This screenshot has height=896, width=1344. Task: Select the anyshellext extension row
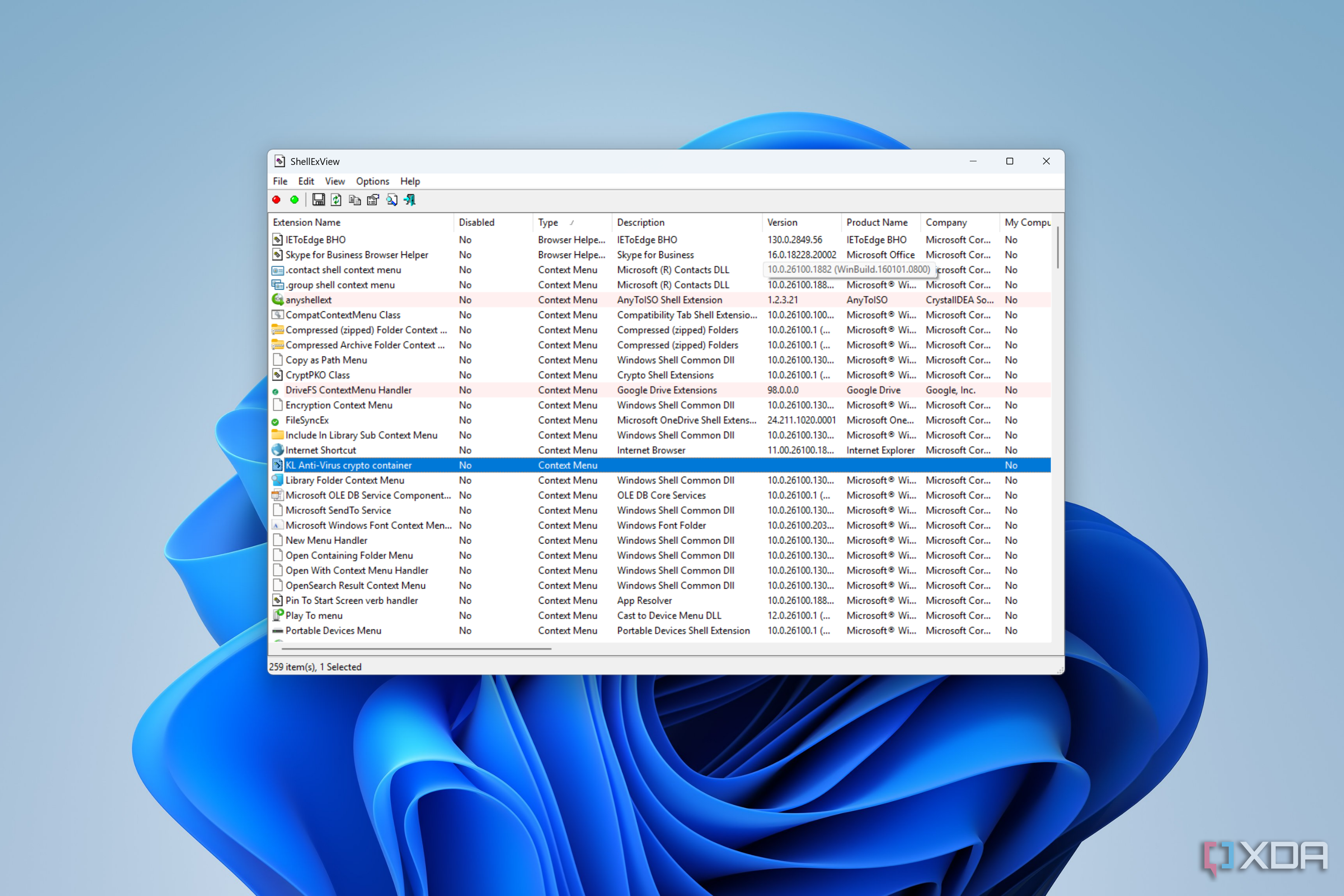coord(309,300)
